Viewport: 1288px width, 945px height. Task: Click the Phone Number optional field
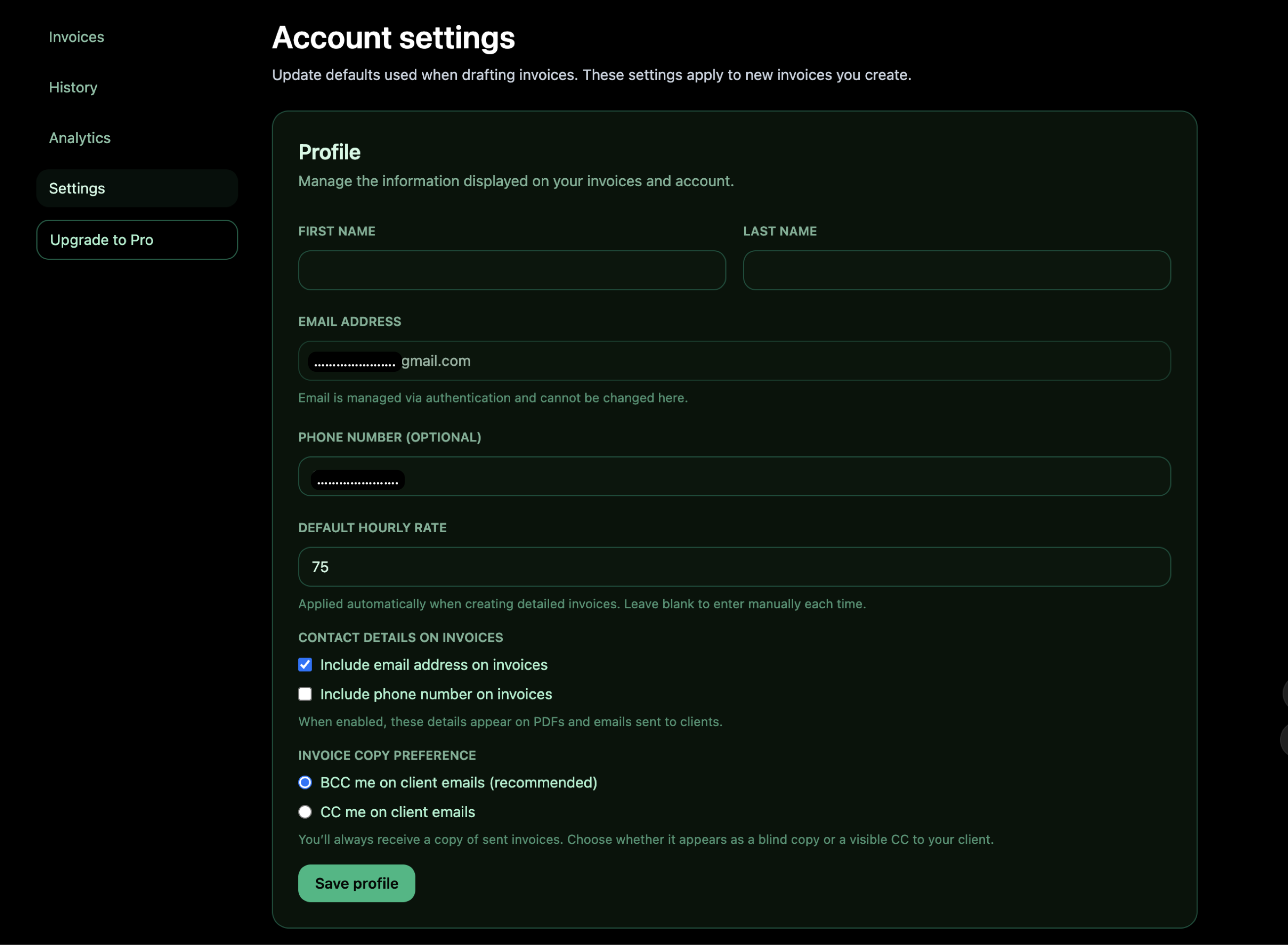(x=733, y=476)
